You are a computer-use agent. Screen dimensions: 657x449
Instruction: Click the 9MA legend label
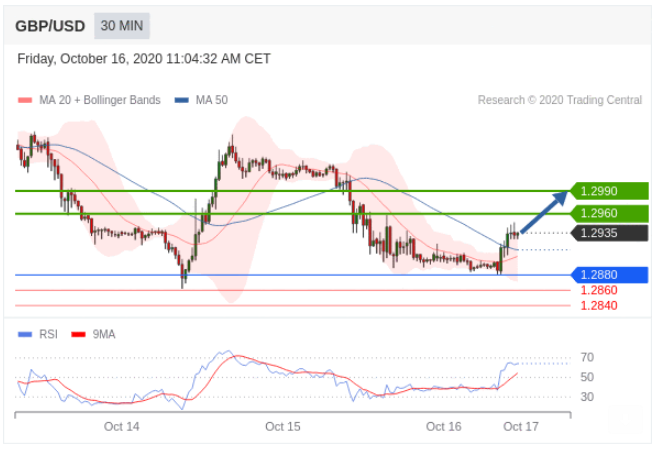[103, 334]
